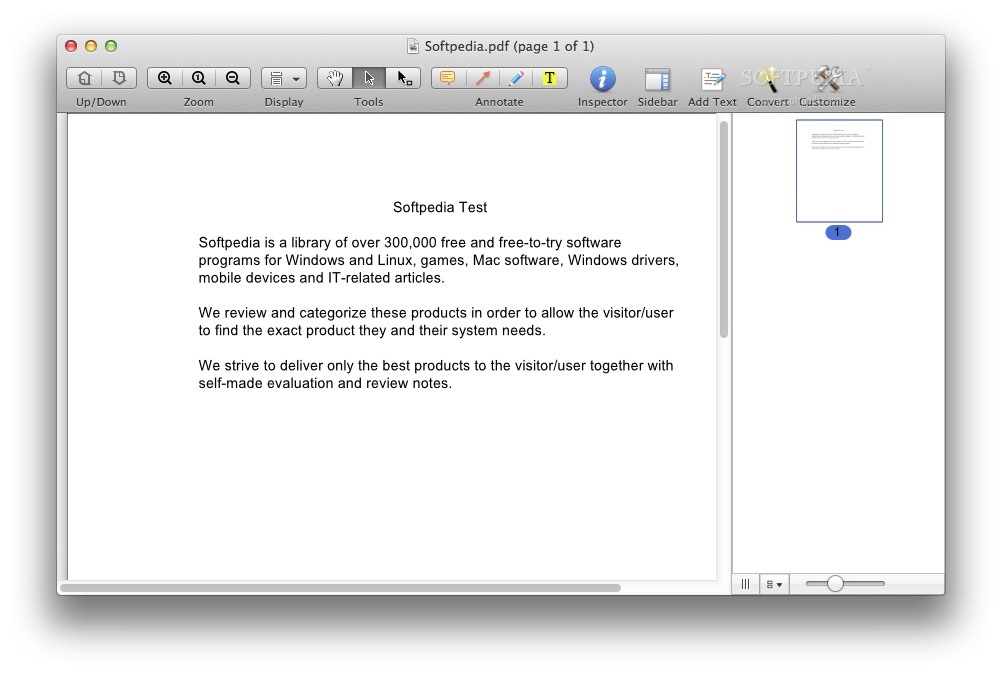Select the text selection arrow tool
The image size is (1002, 674).
coord(369,78)
